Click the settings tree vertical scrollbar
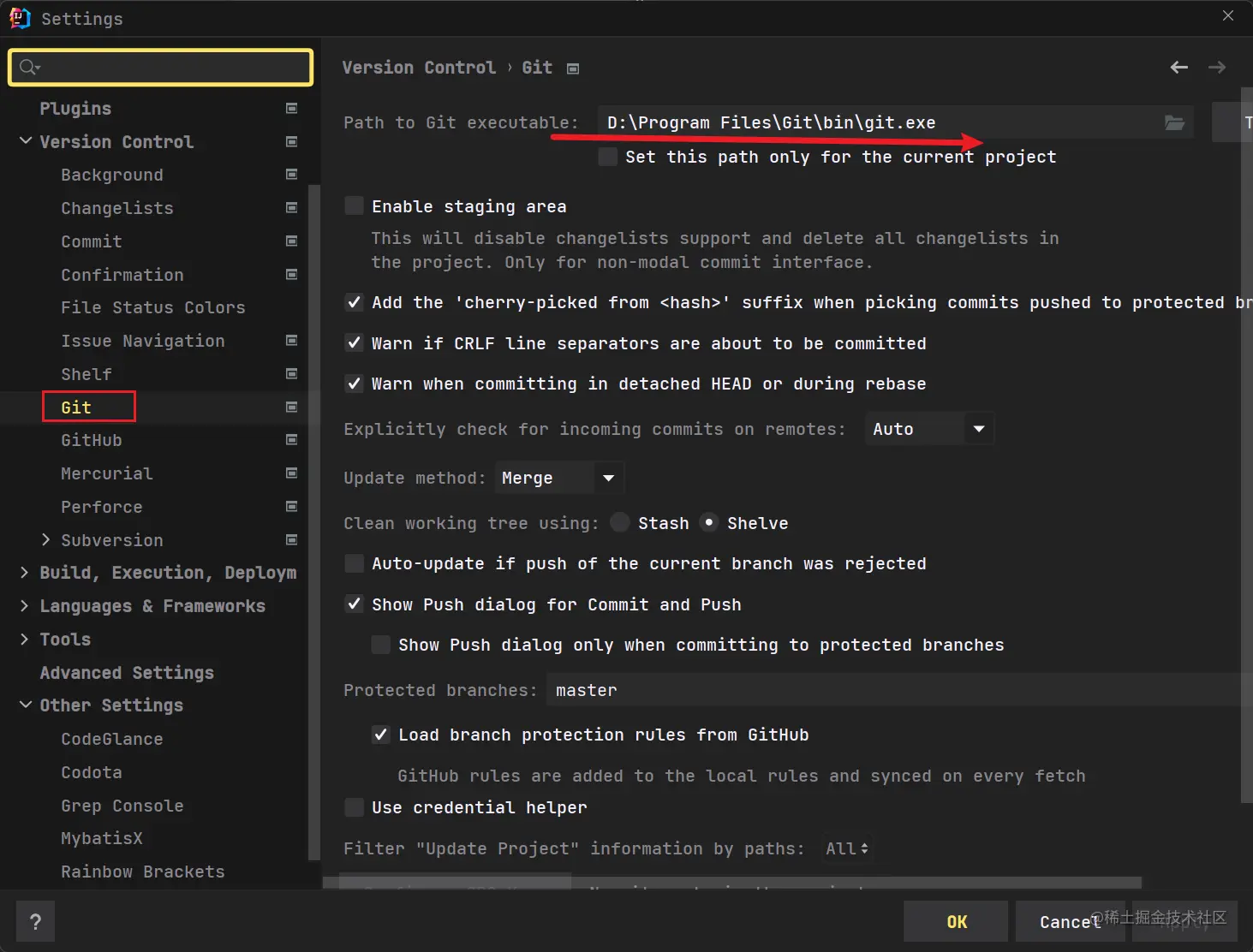 pos(313,522)
